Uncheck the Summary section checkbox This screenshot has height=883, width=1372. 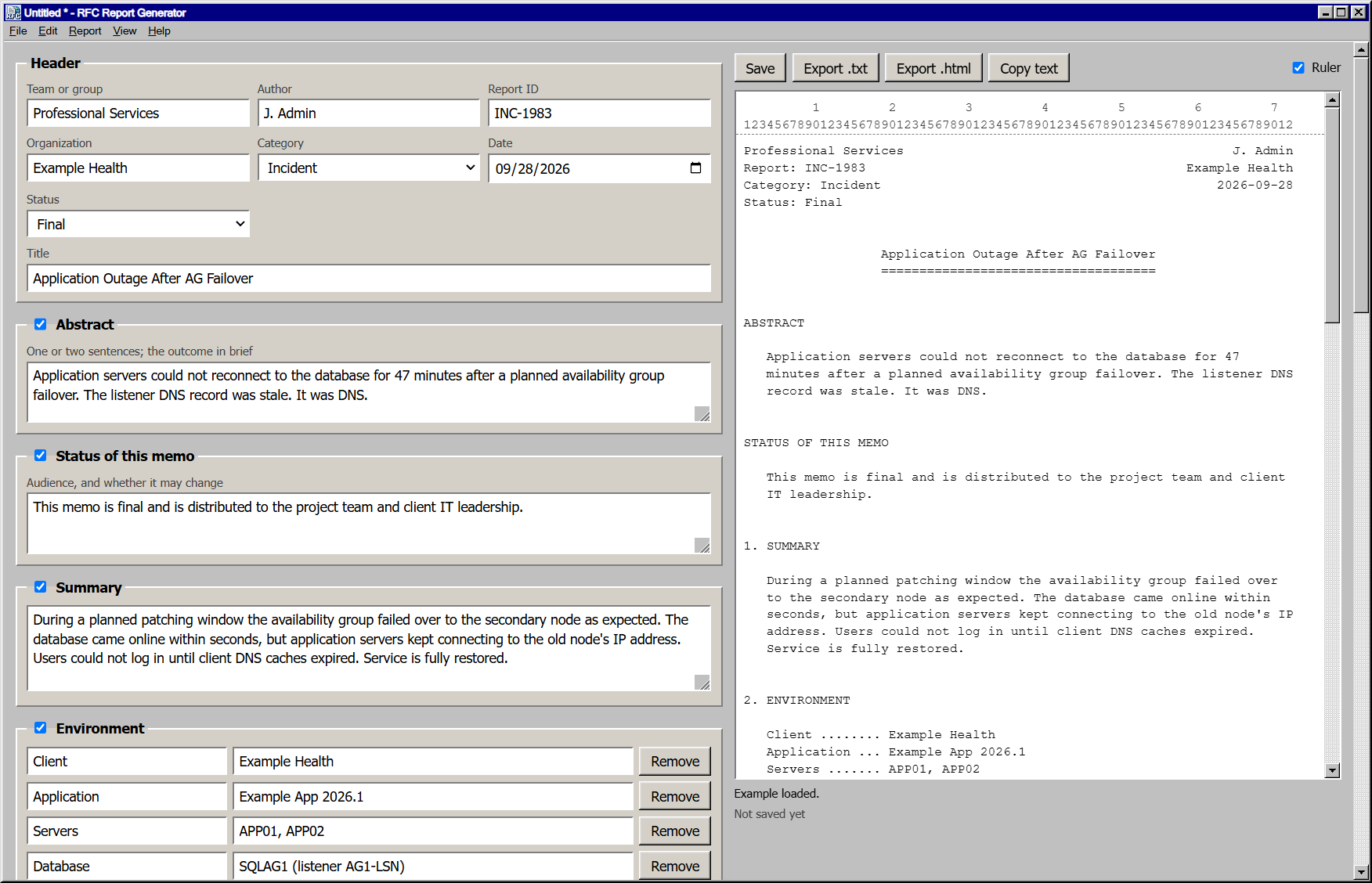click(x=41, y=587)
